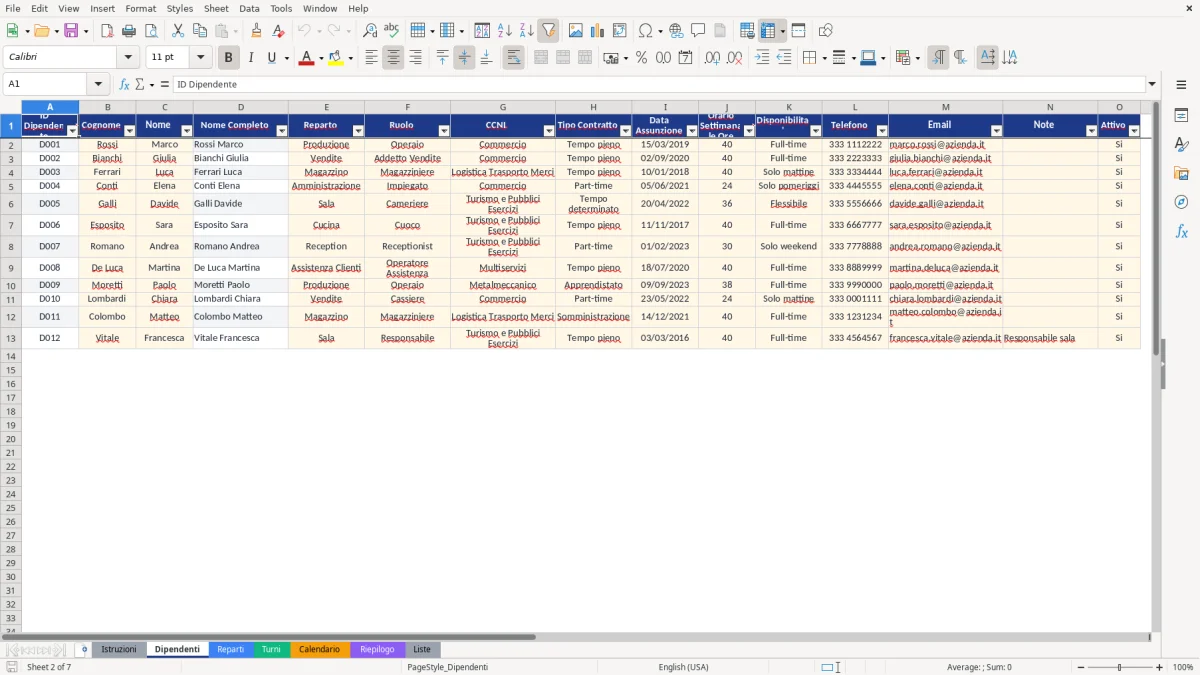This screenshot has height=675, width=1200.
Task: Open the Name Box dropdown arrow
Action: click(x=98, y=84)
